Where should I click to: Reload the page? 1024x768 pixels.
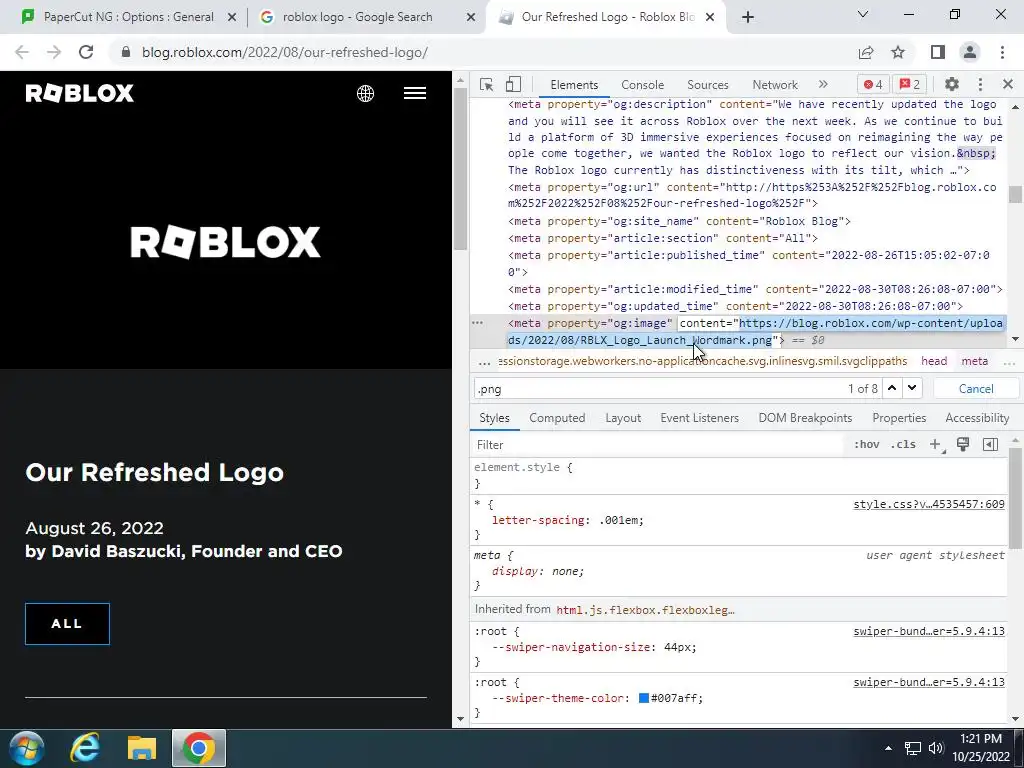coord(86,52)
